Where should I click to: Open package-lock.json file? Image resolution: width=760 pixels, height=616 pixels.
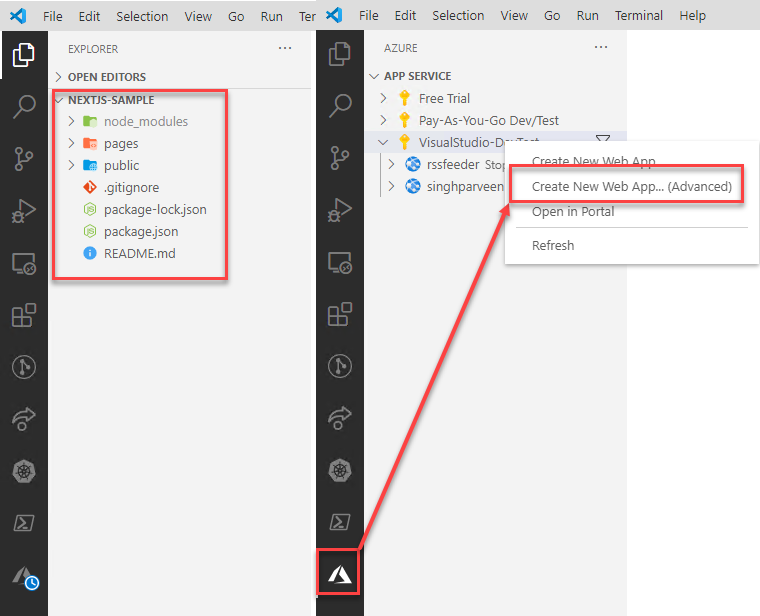pos(155,209)
